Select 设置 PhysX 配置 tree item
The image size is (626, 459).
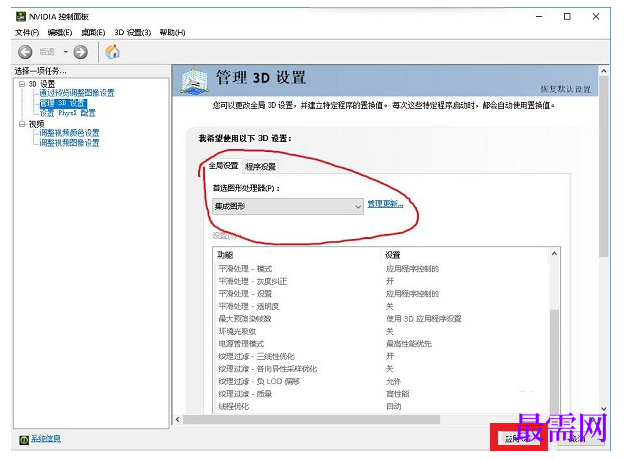[x=67, y=113]
